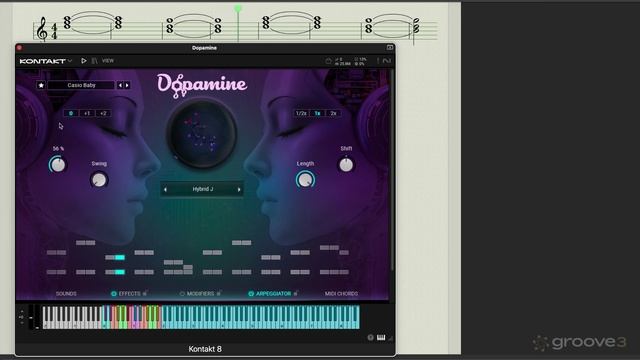Select octave 0 button
This screenshot has height=360, width=640.
click(x=71, y=113)
